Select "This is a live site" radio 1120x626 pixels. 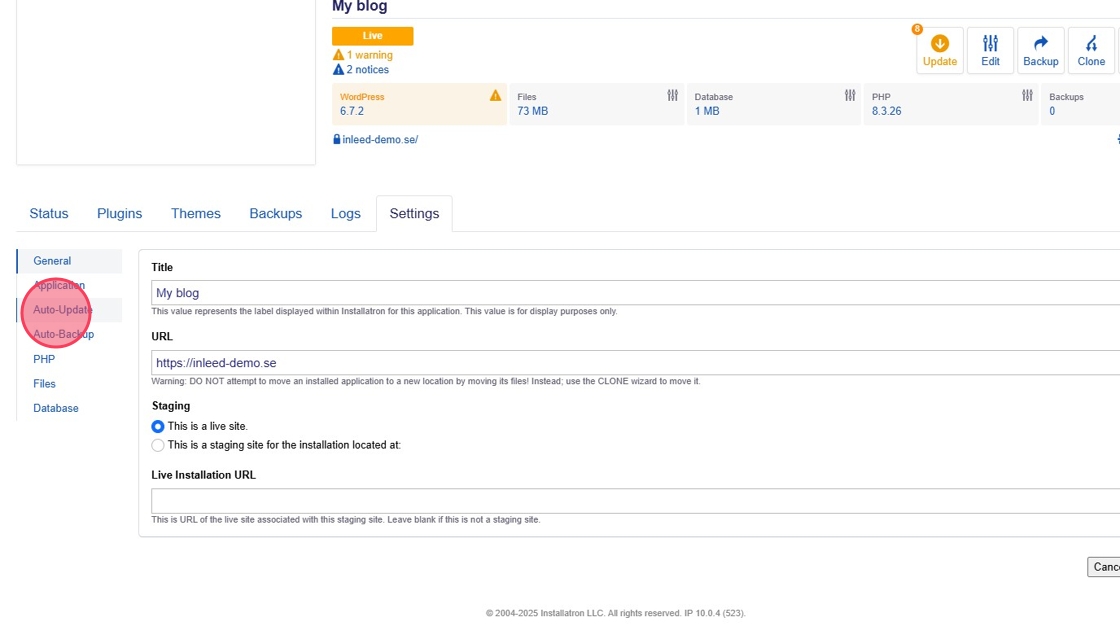click(x=158, y=427)
